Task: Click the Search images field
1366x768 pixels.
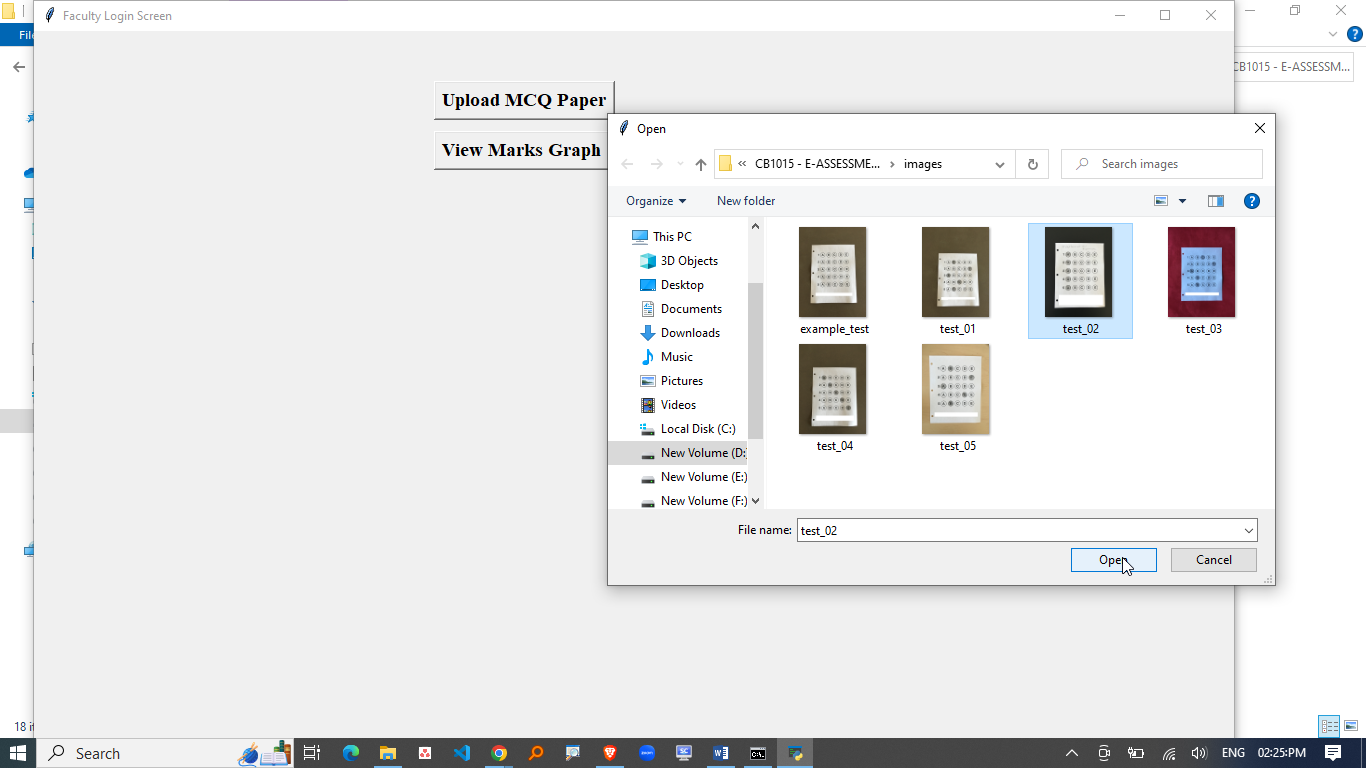Action: (1162, 164)
